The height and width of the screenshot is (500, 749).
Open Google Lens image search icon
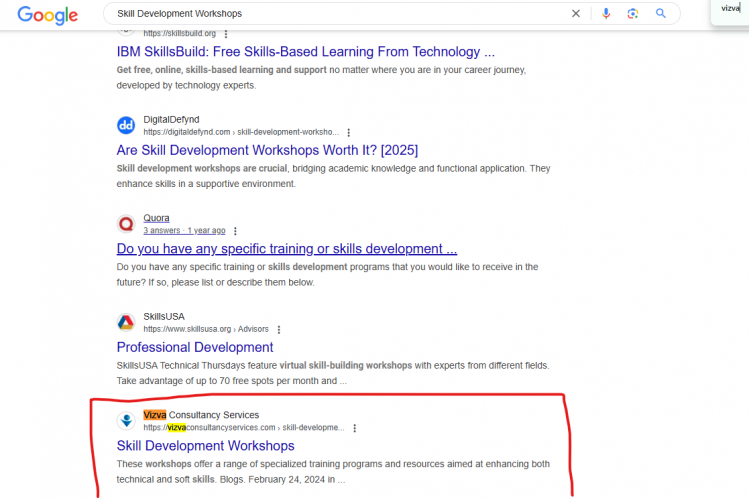tap(632, 13)
